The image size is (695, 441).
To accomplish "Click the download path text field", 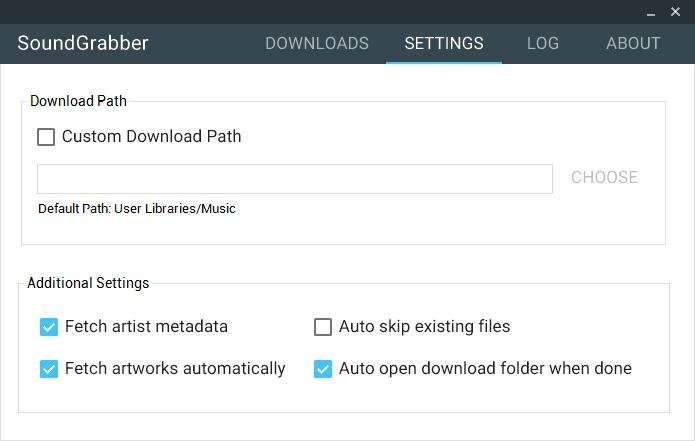I will pos(294,179).
